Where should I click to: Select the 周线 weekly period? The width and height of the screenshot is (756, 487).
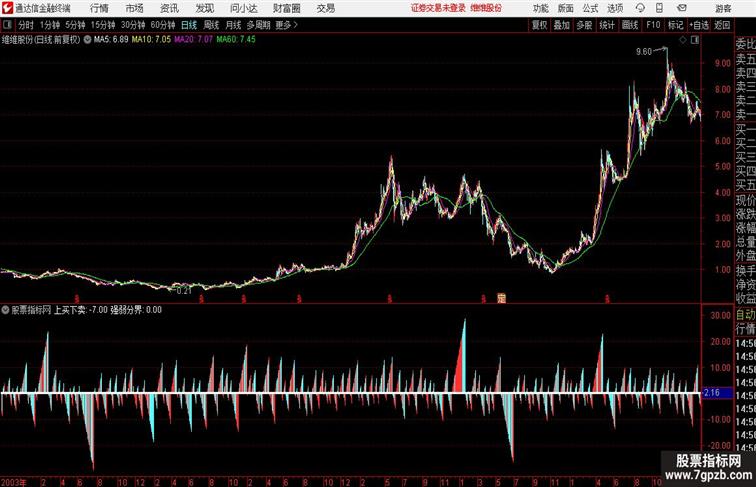tap(211, 25)
